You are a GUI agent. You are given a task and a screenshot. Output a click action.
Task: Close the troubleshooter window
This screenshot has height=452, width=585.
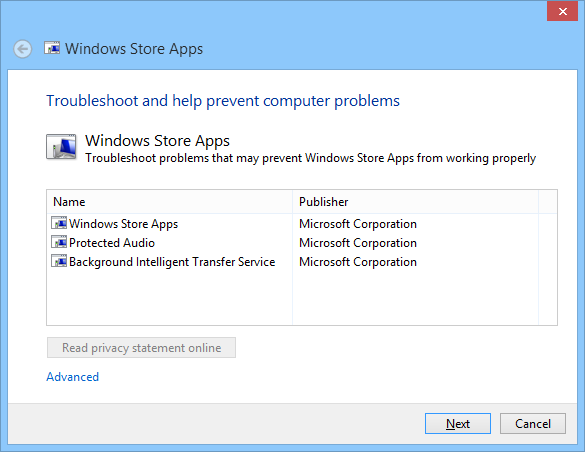click(562, 11)
